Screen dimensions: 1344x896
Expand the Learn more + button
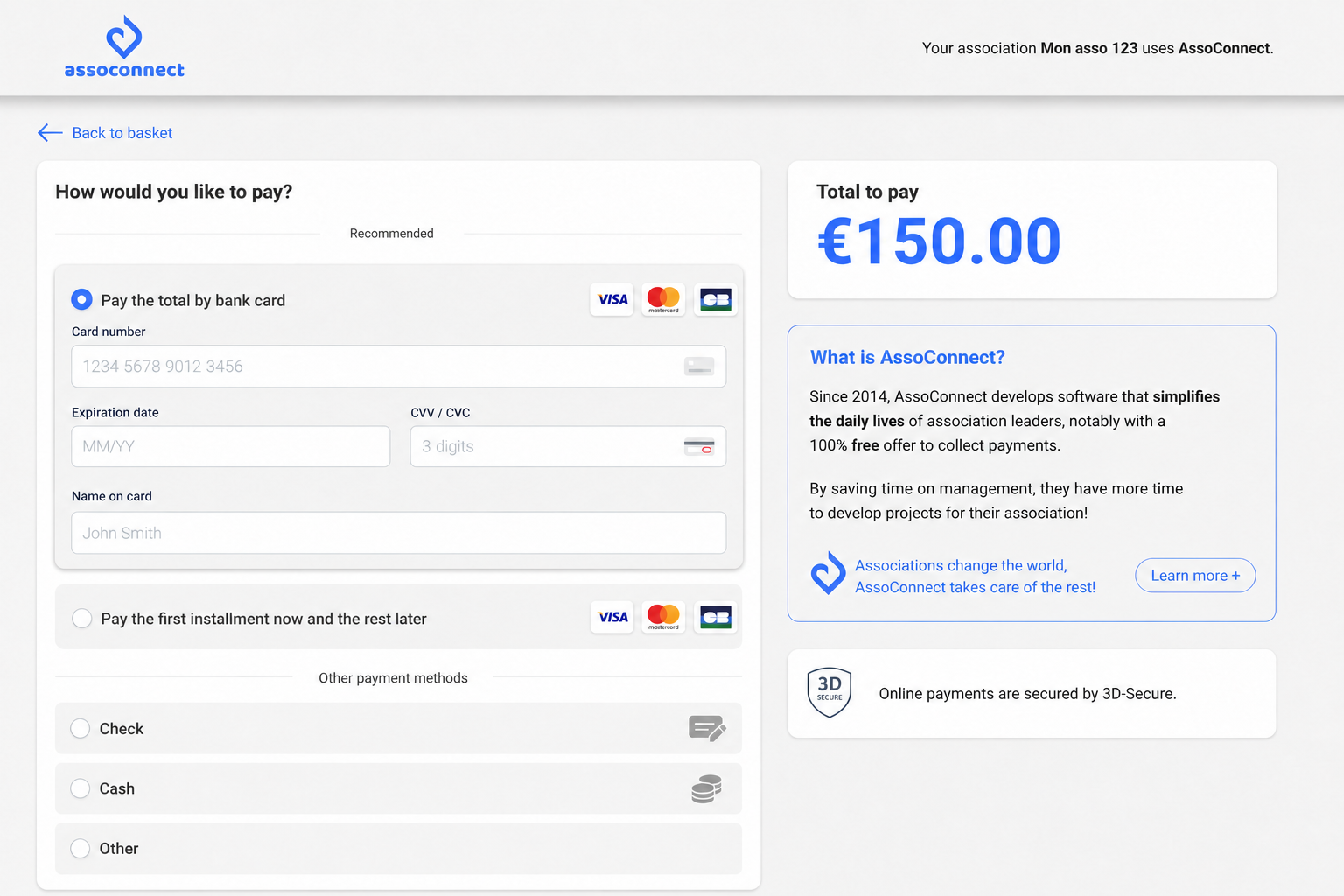tap(1195, 576)
